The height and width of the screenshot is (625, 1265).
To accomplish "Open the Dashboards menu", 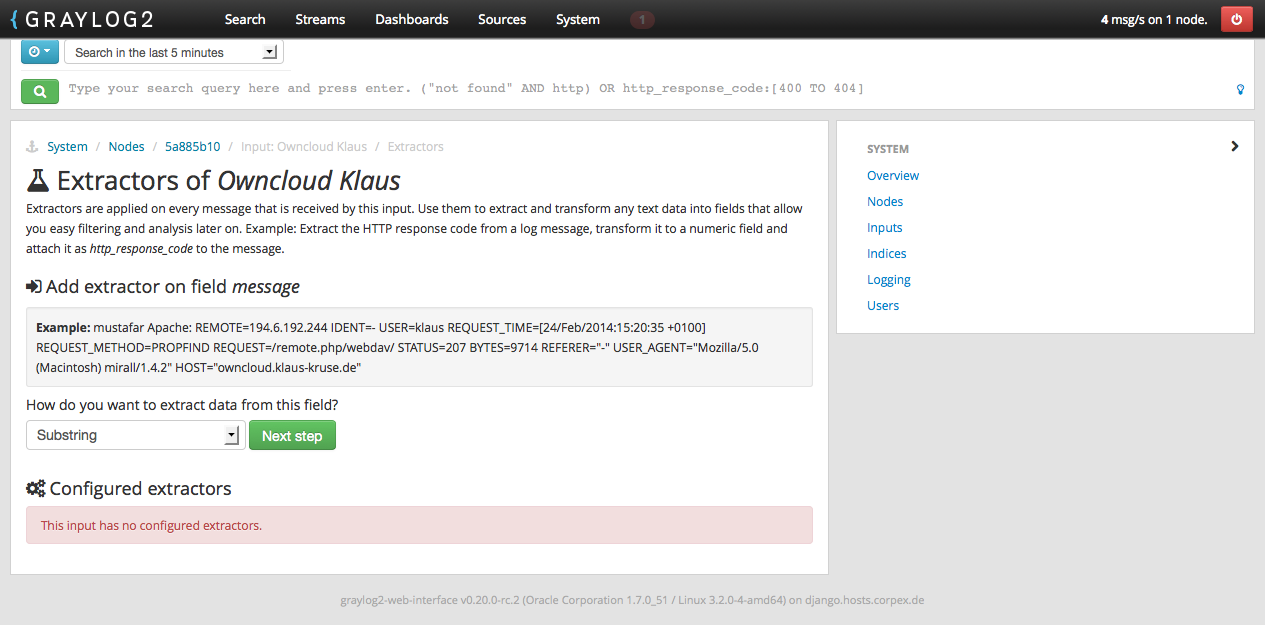I will 411,19.
